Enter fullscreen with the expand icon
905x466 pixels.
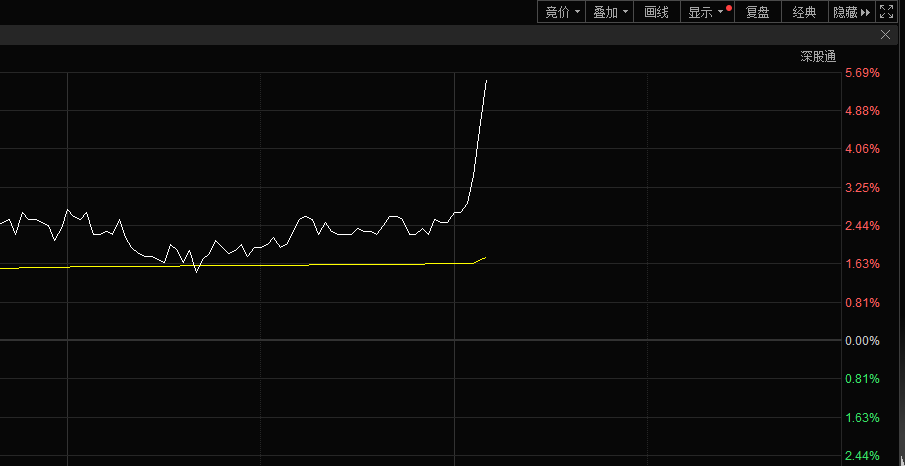[x=886, y=12]
